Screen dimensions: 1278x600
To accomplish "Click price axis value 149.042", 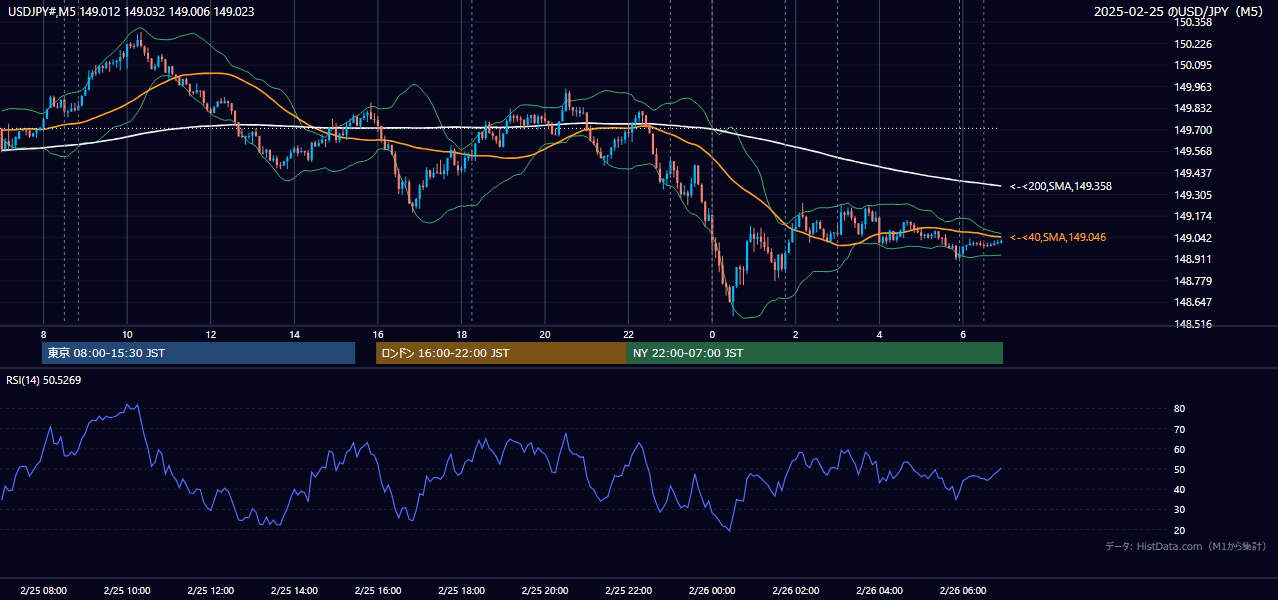I will [x=1192, y=238].
